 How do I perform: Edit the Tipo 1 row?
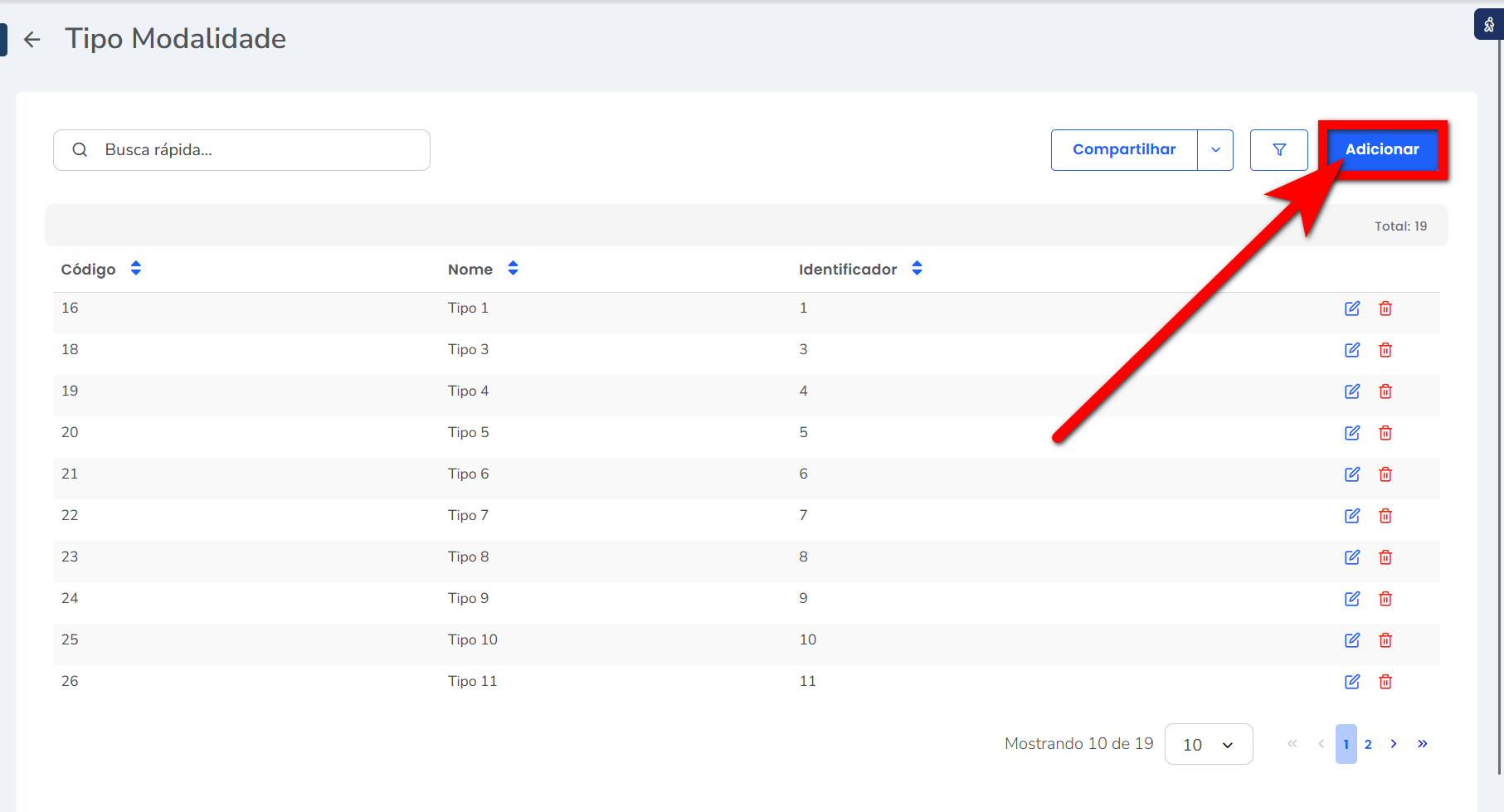click(1351, 309)
